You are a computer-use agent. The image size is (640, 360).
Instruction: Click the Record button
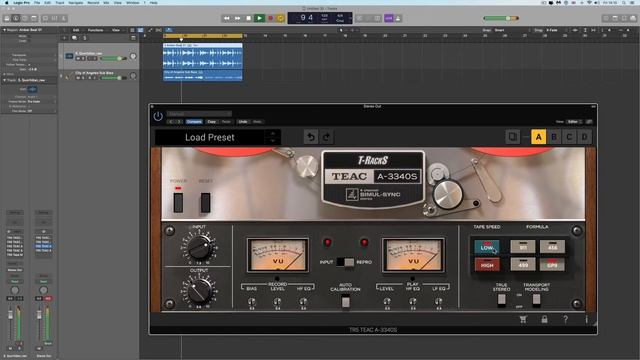click(270, 18)
